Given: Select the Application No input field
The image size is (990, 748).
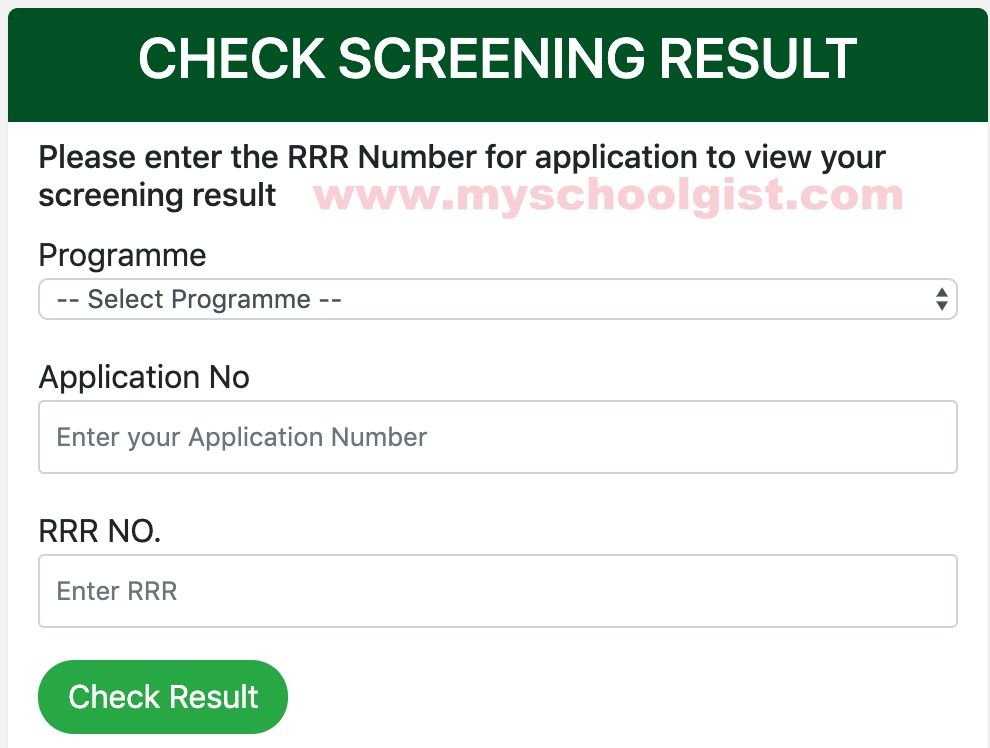Looking at the screenshot, I should (x=498, y=437).
